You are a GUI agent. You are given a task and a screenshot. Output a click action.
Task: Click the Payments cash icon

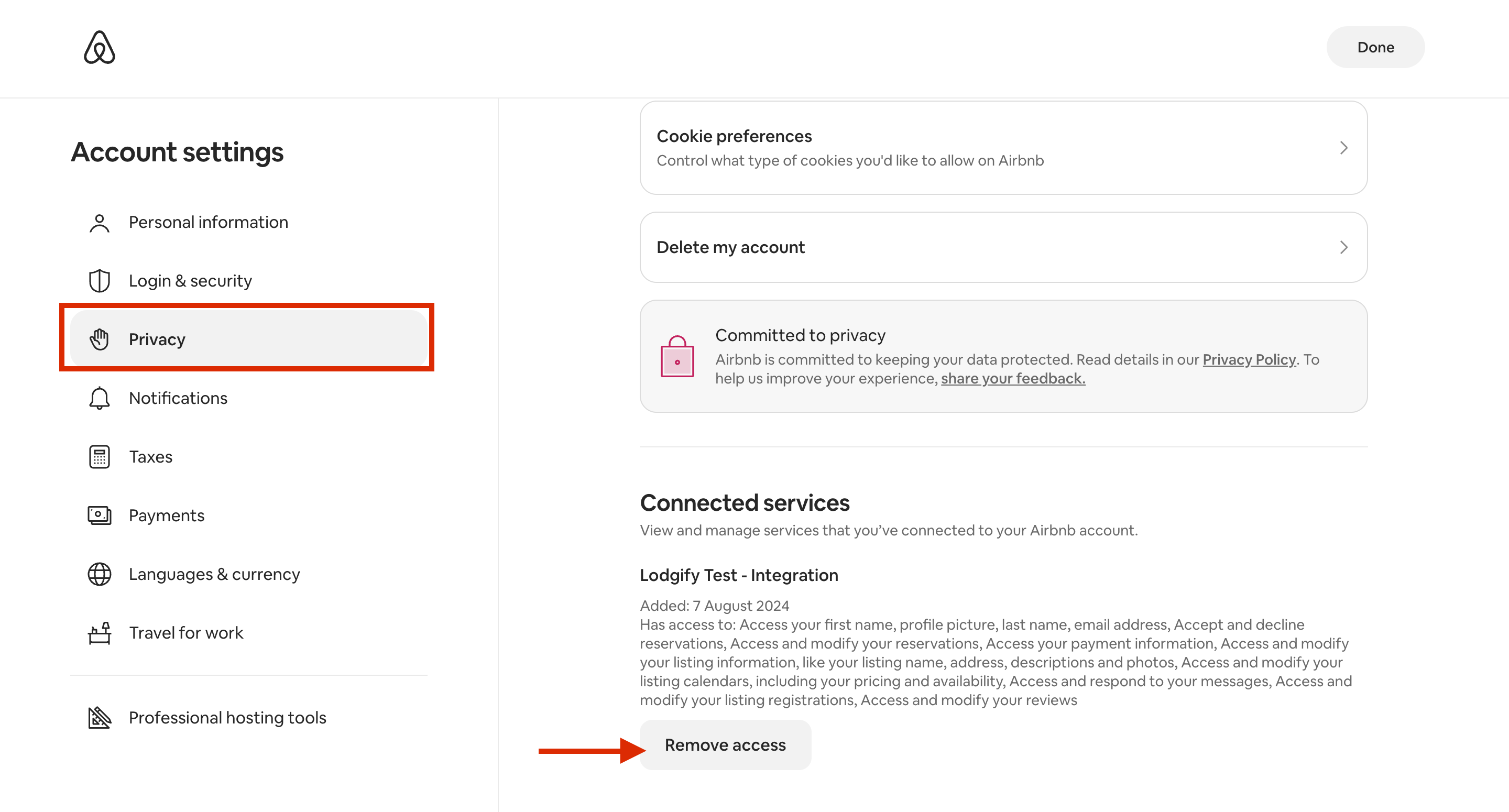click(x=100, y=515)
